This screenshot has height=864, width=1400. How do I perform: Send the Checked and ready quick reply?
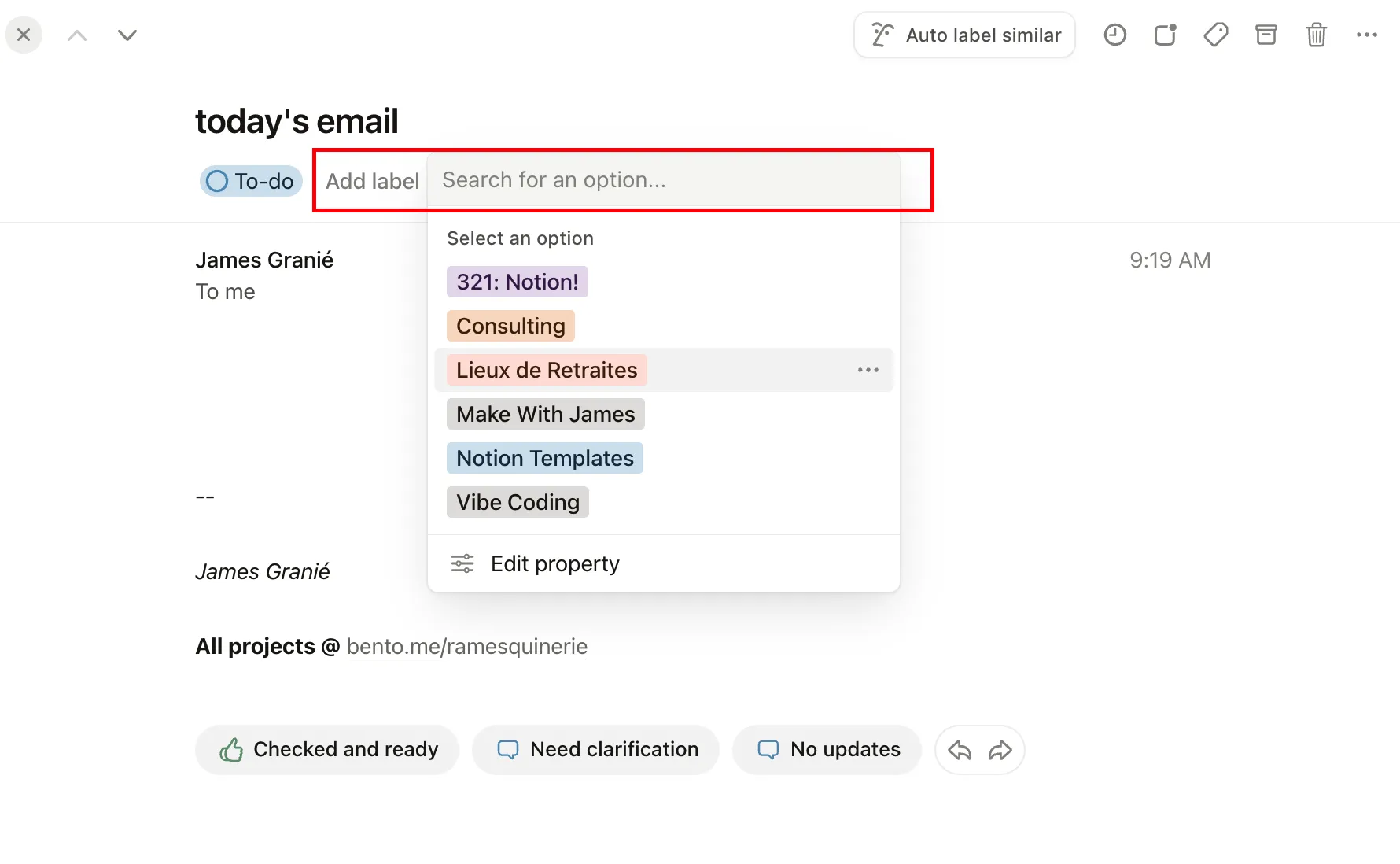[327, 750]
